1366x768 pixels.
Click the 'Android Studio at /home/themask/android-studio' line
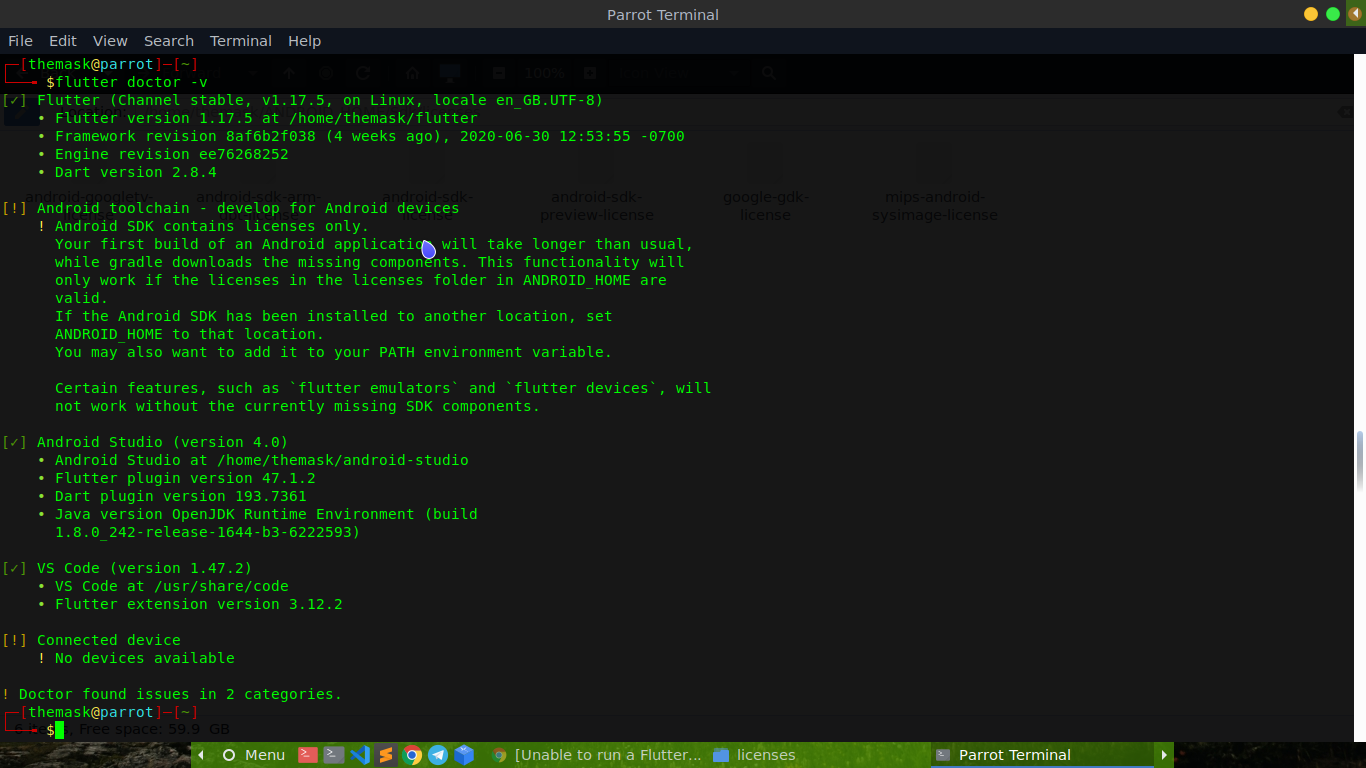tap(253, 460)
